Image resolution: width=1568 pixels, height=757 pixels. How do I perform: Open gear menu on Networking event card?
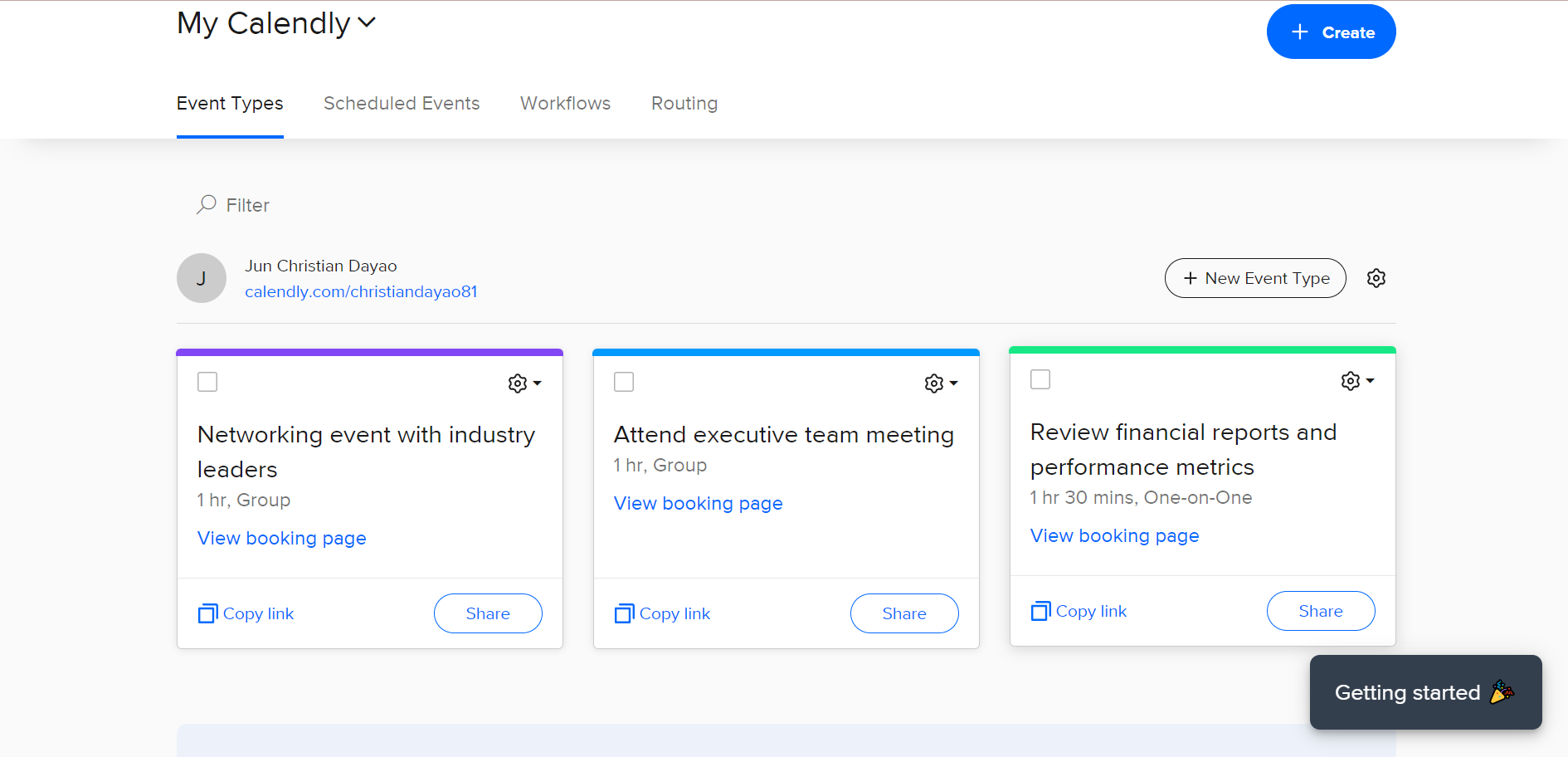pyautogui.click(x=524, y=383)
